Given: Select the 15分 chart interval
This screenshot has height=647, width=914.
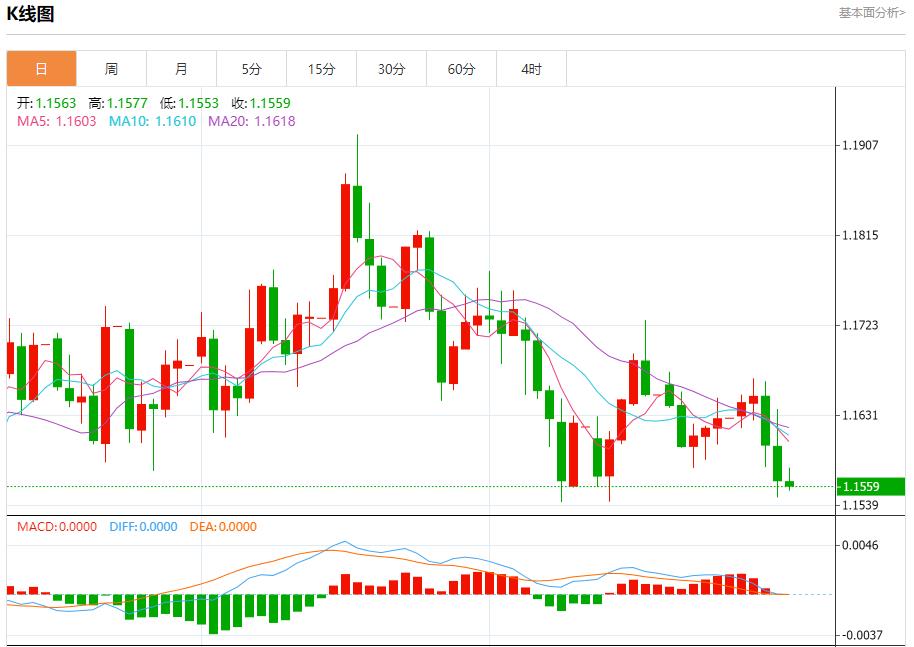Looking at the screenshot, I should click(320, 68).
